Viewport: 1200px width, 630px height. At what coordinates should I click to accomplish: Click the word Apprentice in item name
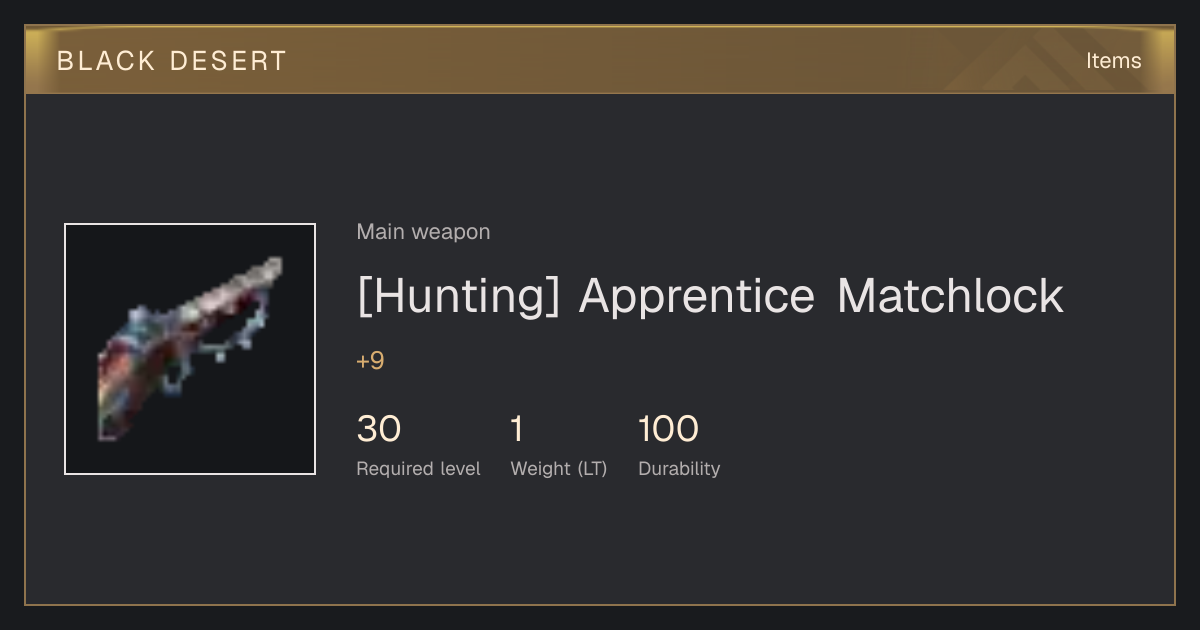pos(697,297)
